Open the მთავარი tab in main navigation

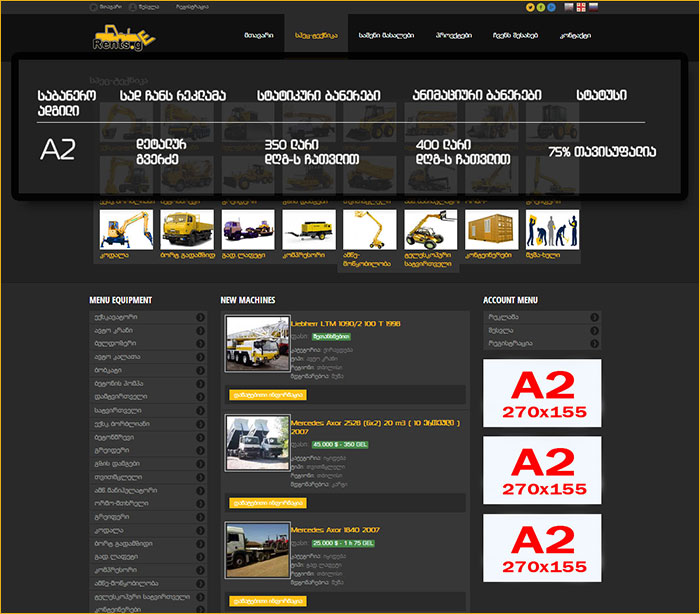point(259,35)
